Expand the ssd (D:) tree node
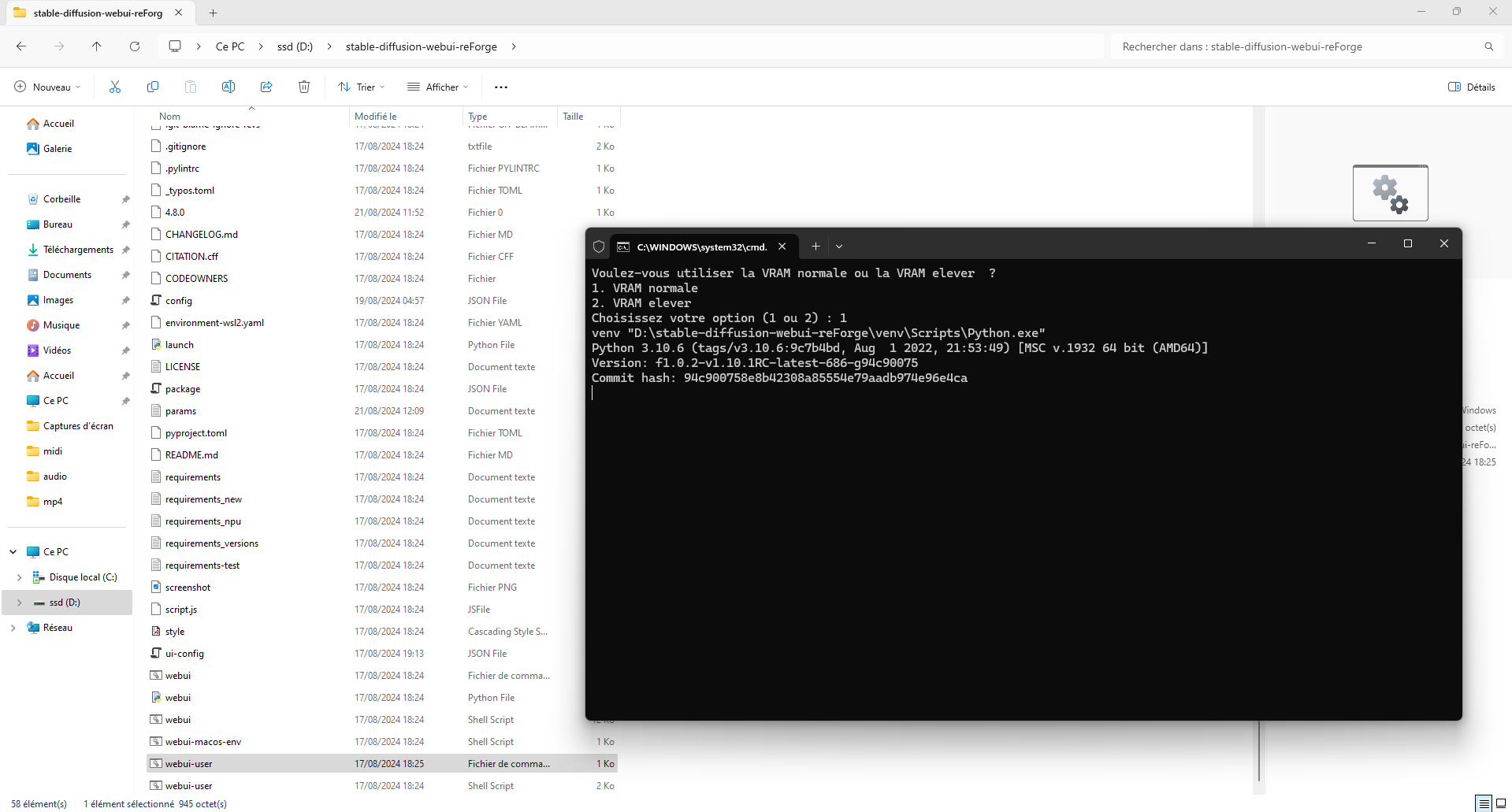The width and height of the screenshot is (1512, 812). pos(20,603)
